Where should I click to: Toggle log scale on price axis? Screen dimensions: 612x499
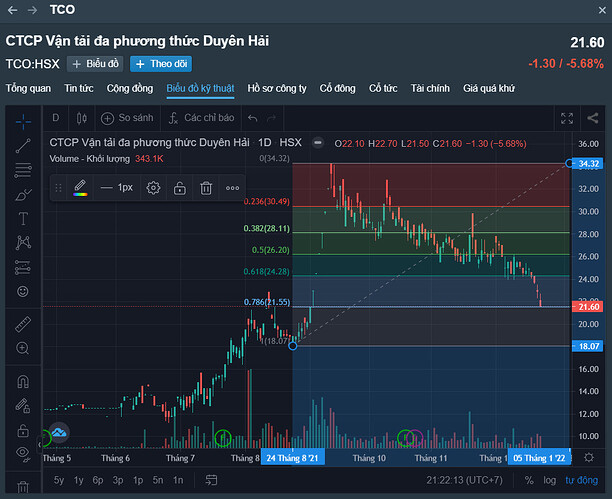tap(549, 481)
